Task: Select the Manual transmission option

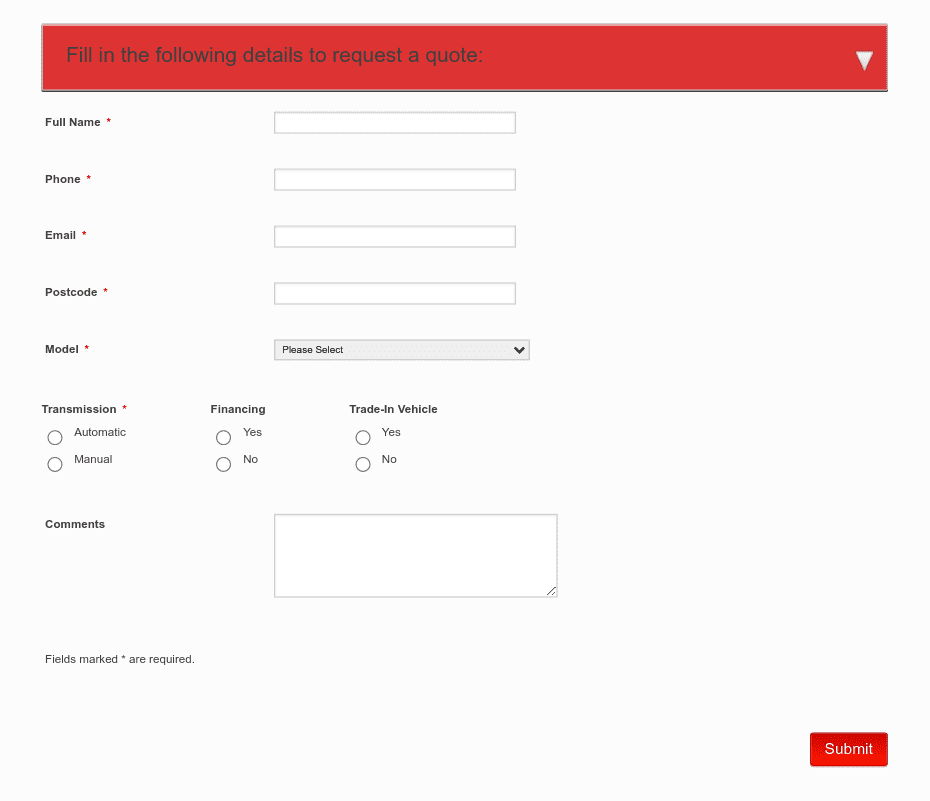Action: [x=55, y=464]
